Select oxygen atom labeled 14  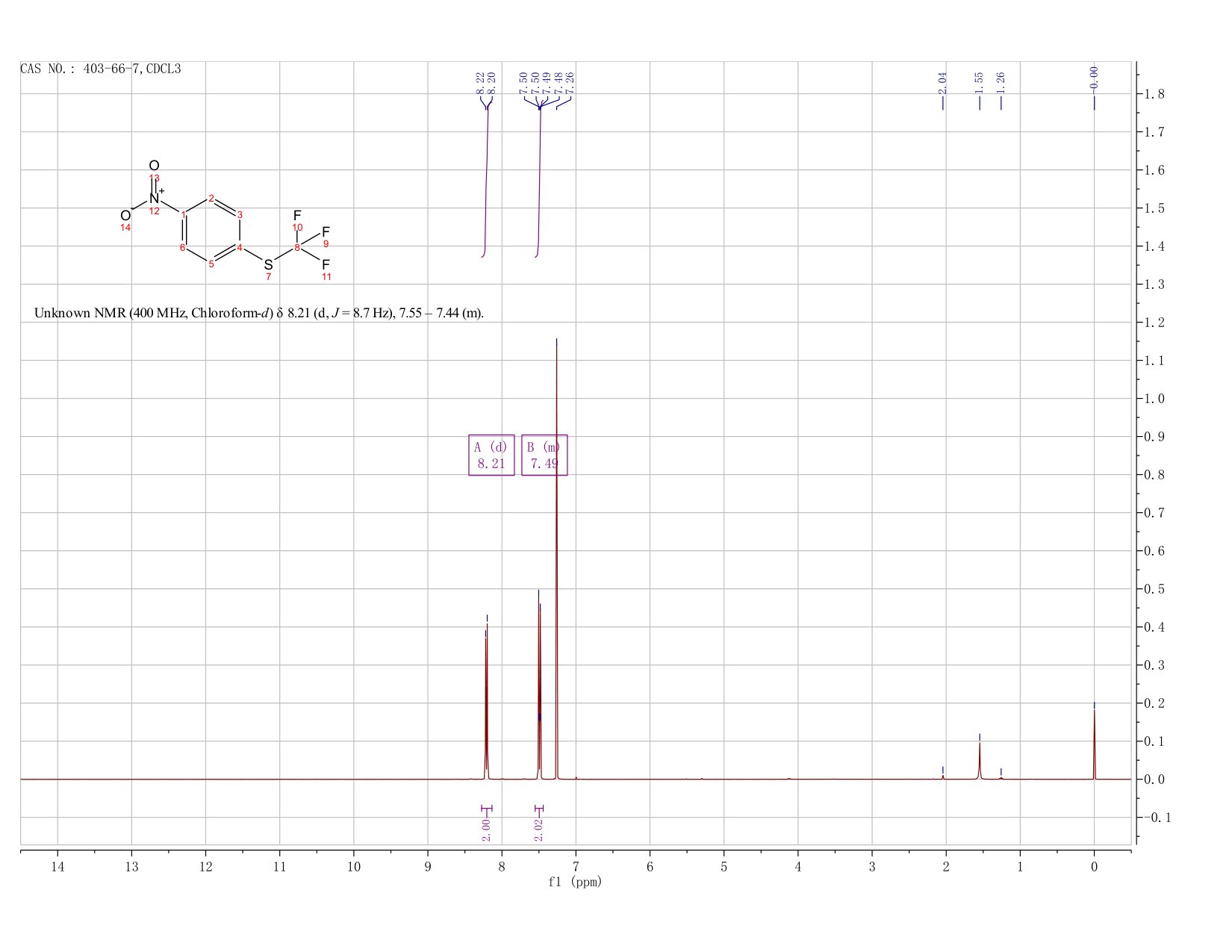coord(125,216)
